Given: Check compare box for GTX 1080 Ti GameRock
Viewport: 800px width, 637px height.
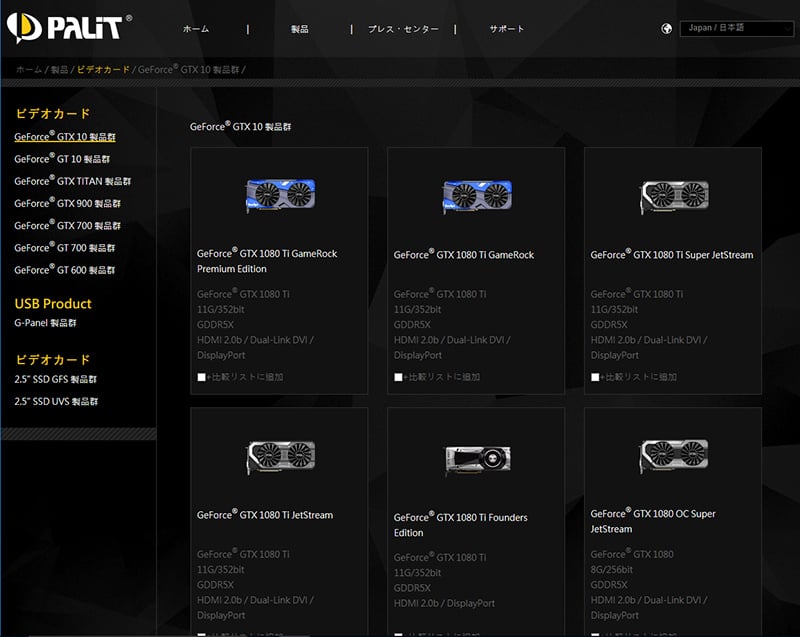Looking at the screenshot, I should pos(398,377).
